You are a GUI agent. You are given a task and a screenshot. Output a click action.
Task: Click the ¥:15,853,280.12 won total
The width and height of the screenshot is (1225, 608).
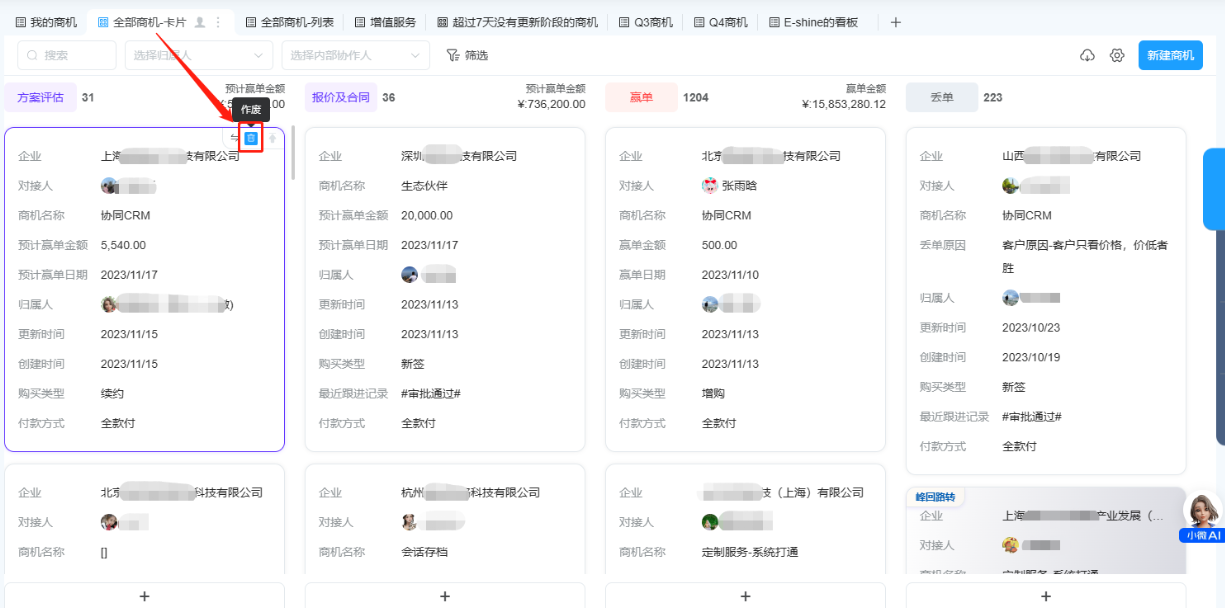(x=843, y=104)
